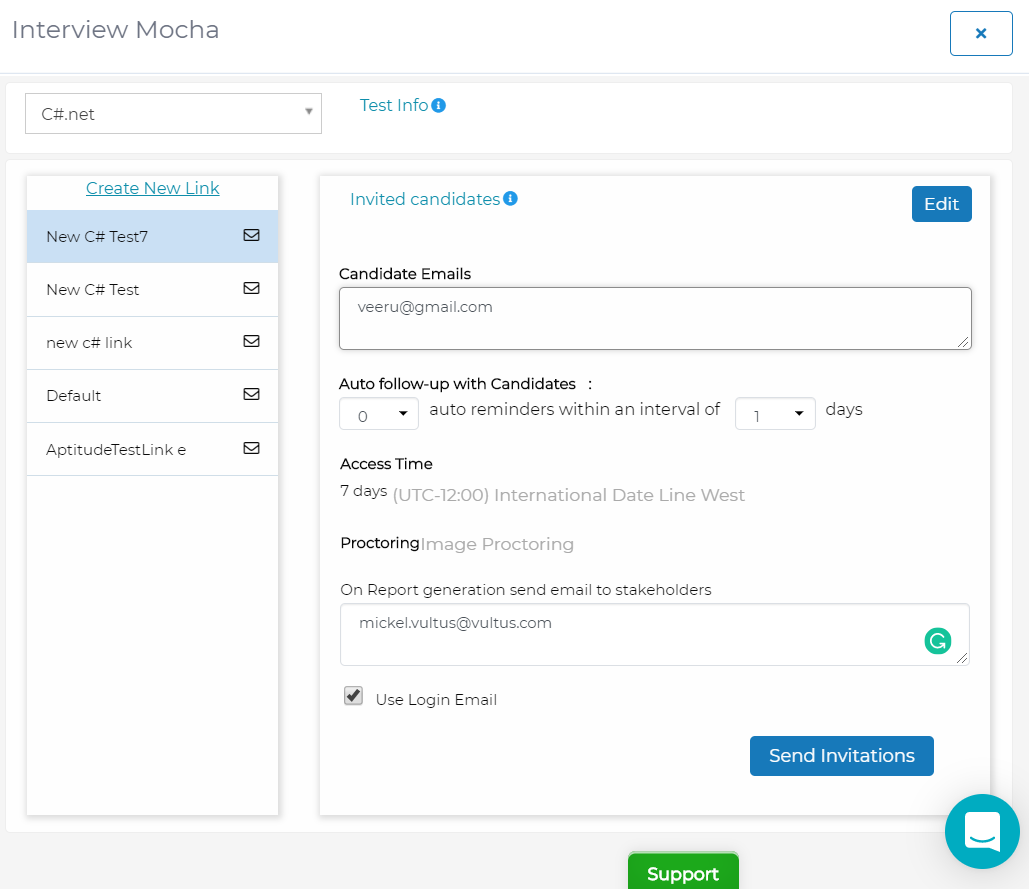Viewport: 1029px width, 889px height.
Task: Click the green Support button
Action: [x=683, y=871]
